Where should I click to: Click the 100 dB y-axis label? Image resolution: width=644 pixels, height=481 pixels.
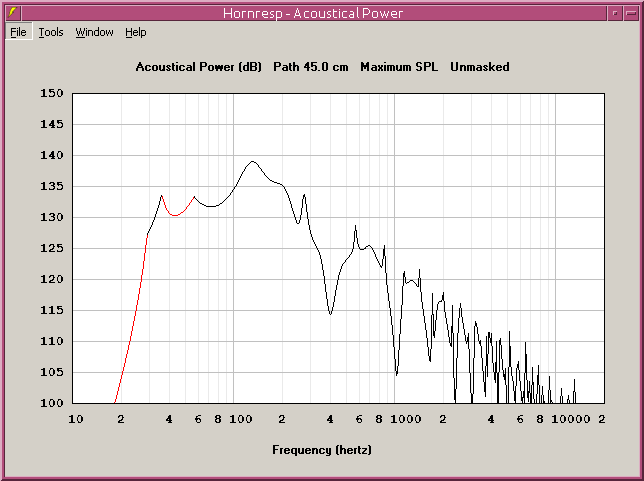(52, 403)
